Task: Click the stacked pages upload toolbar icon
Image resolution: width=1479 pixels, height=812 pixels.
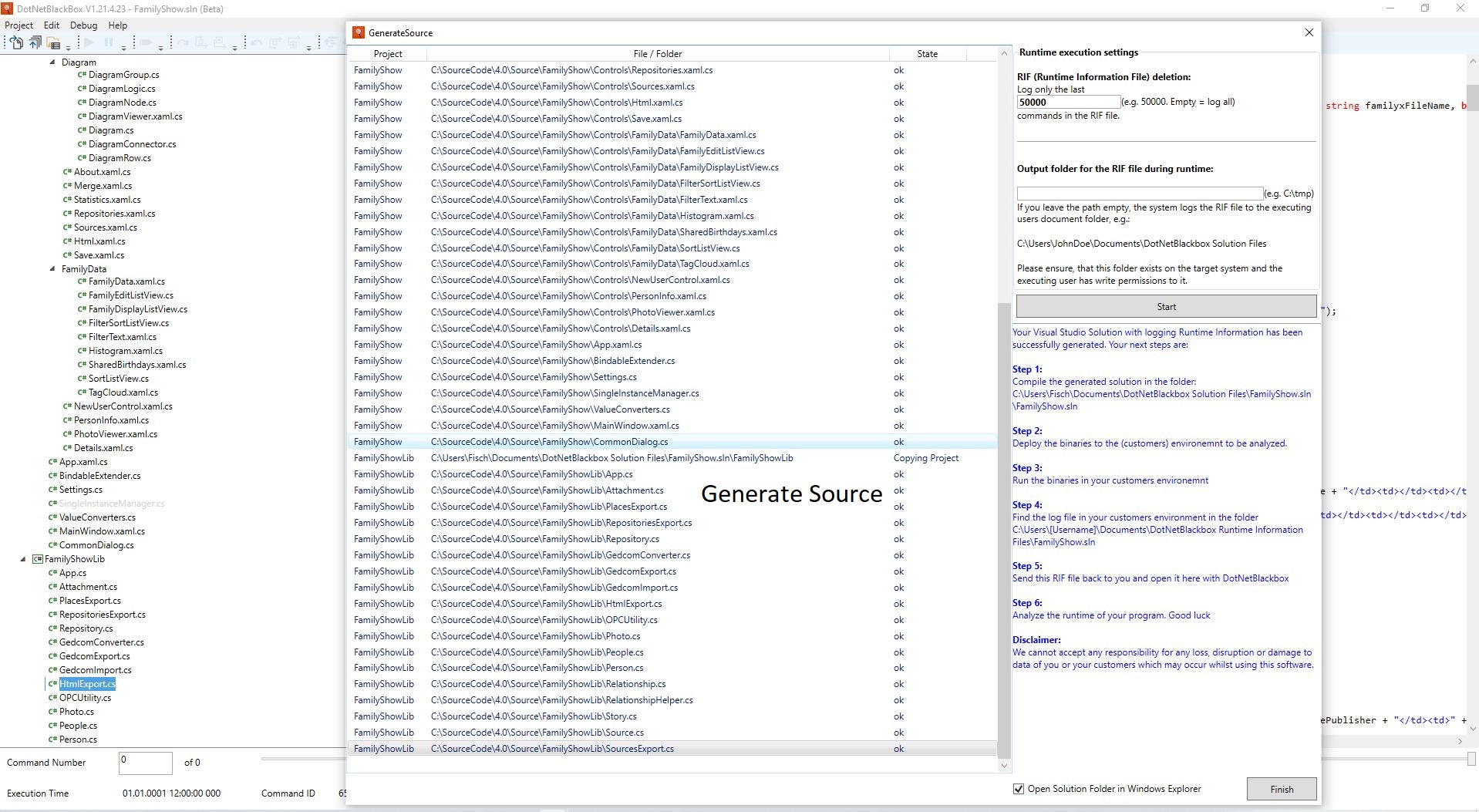Action: coord(35,42)
